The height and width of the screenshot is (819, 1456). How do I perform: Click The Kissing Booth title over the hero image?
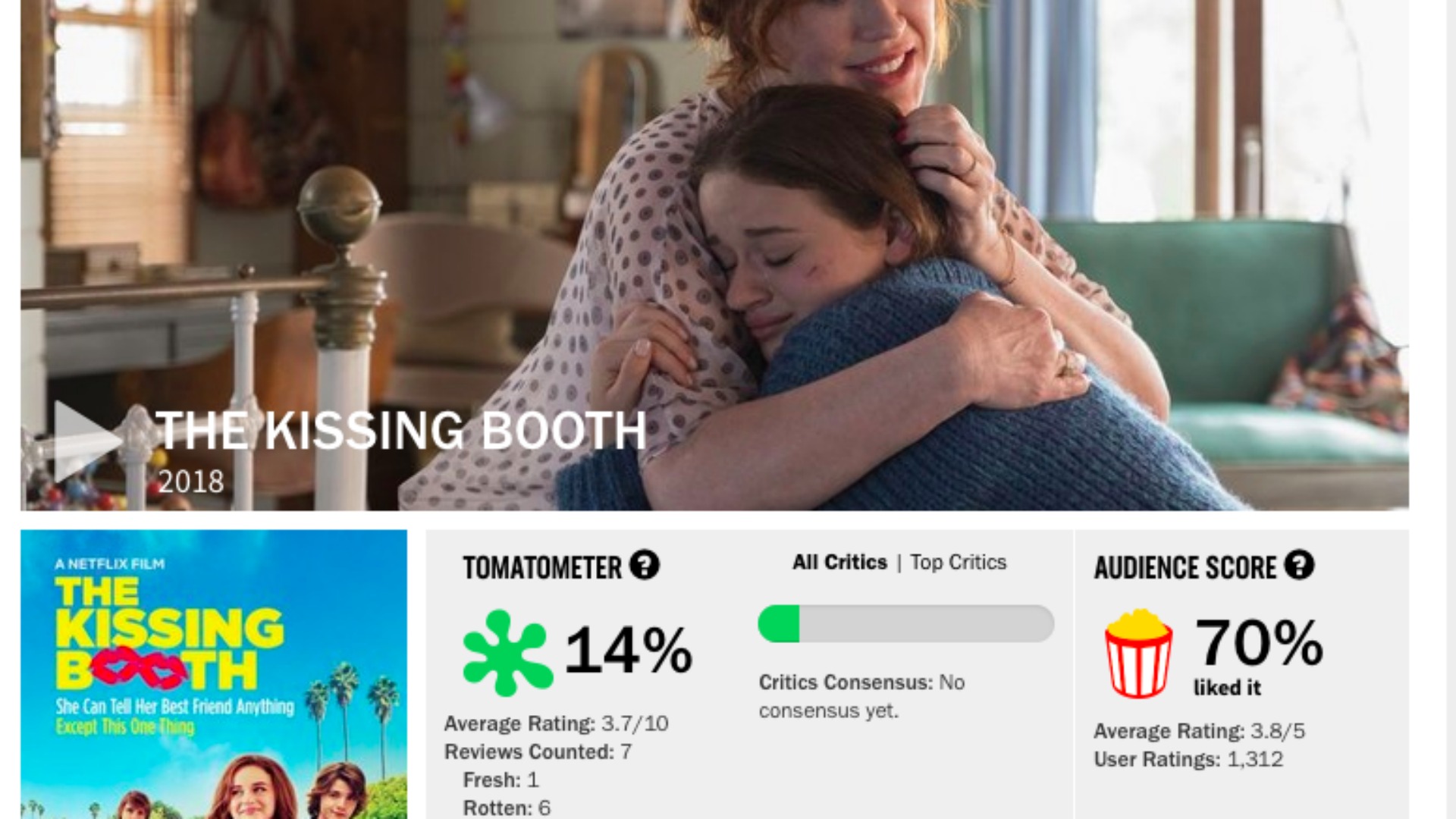[401, 431]
